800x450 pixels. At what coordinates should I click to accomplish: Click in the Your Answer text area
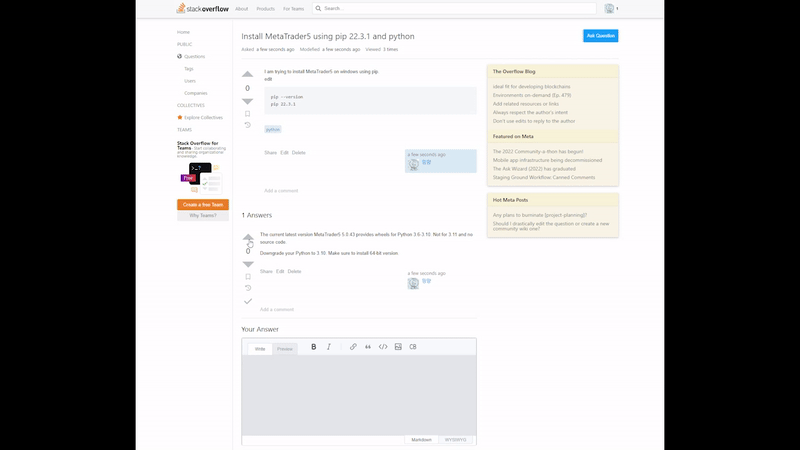[x=359, y=395]
